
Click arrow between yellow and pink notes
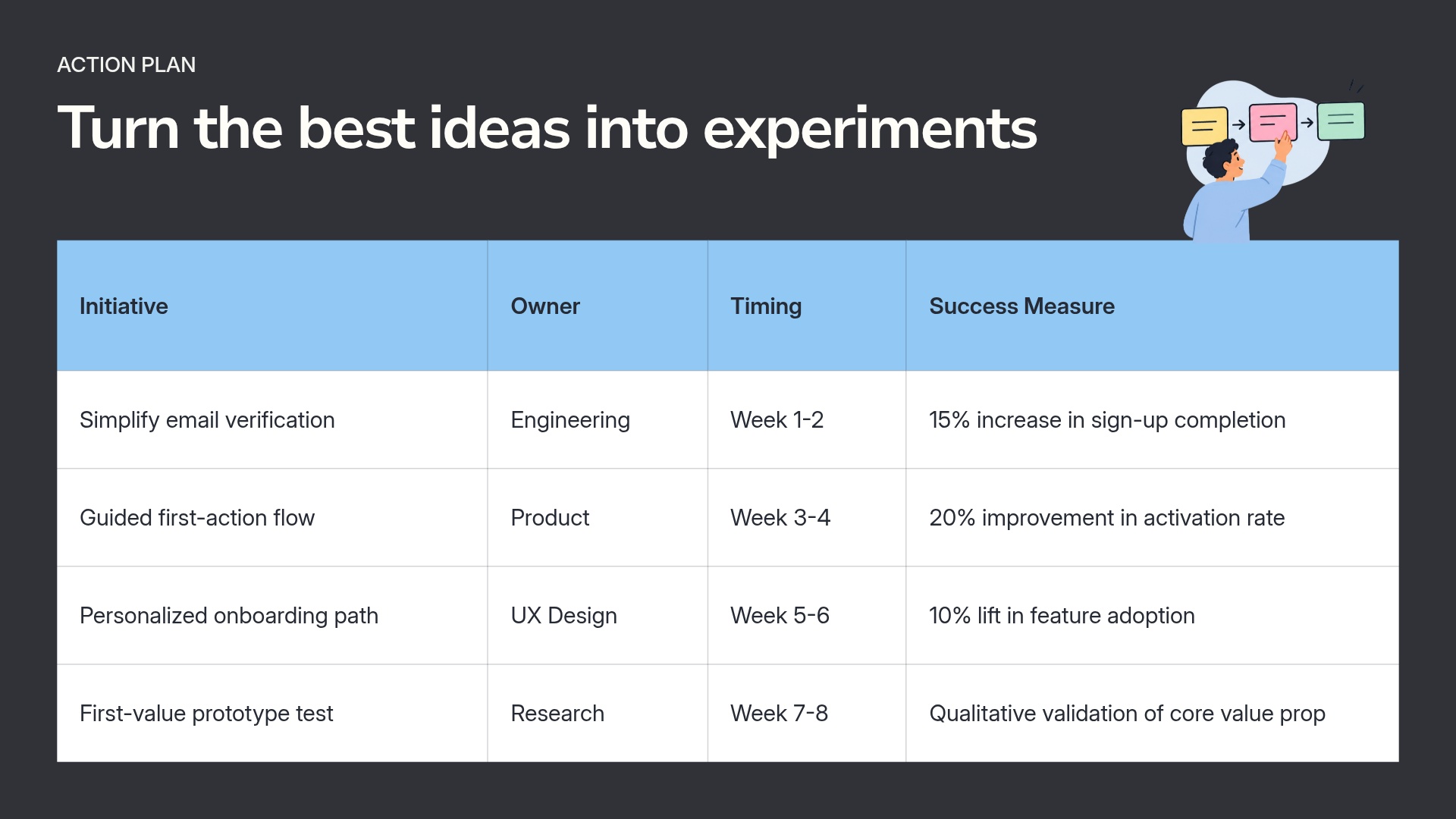pos(1238,125)
